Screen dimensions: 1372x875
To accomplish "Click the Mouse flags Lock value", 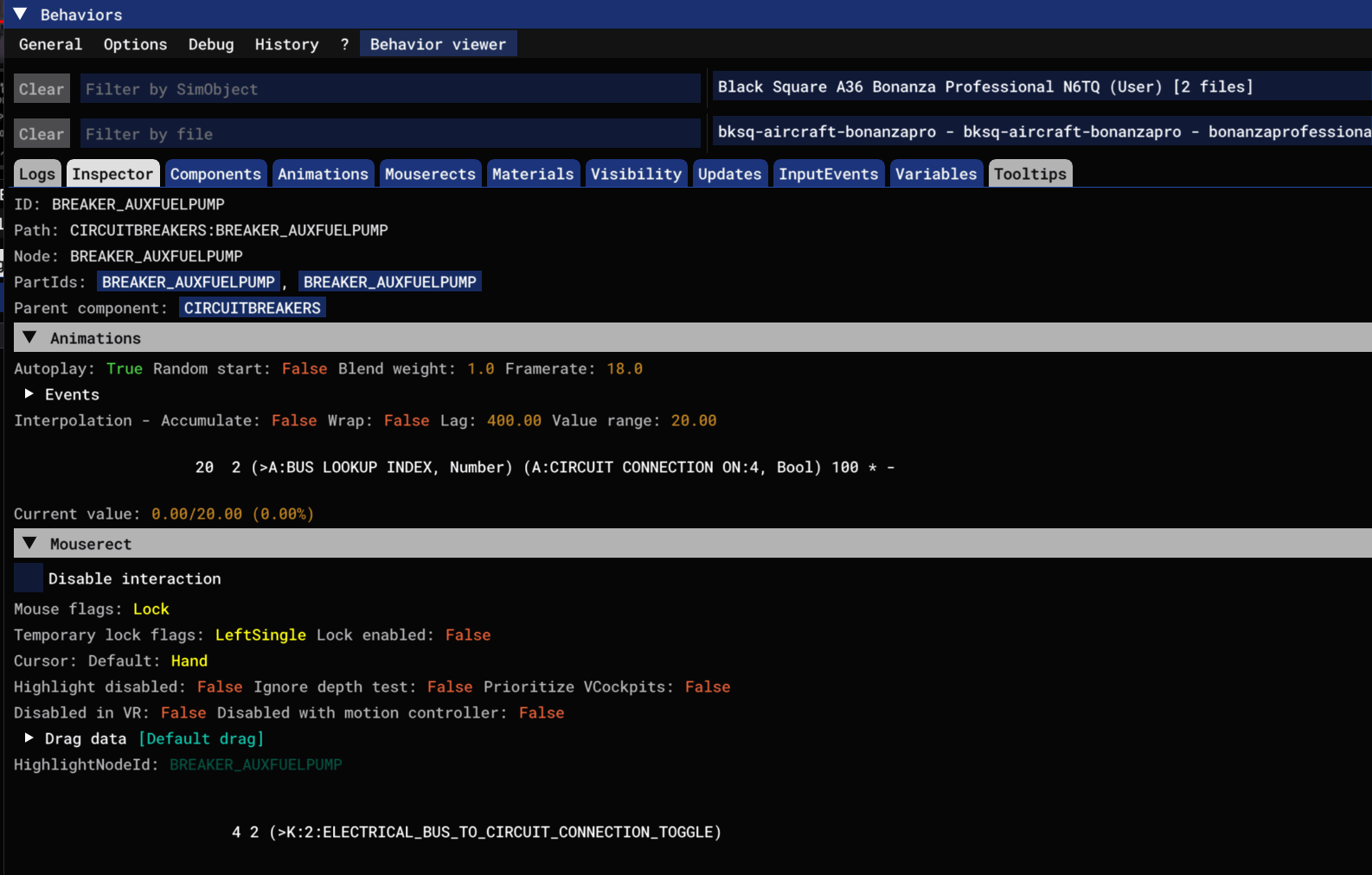I will [x=151, y=609].
